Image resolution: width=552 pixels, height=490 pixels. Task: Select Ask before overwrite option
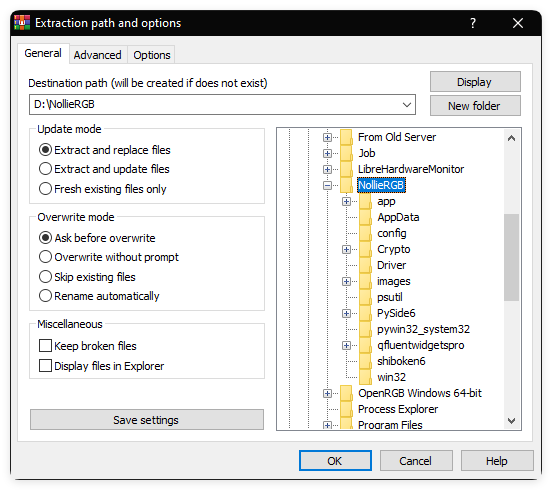tap(45, 238)
